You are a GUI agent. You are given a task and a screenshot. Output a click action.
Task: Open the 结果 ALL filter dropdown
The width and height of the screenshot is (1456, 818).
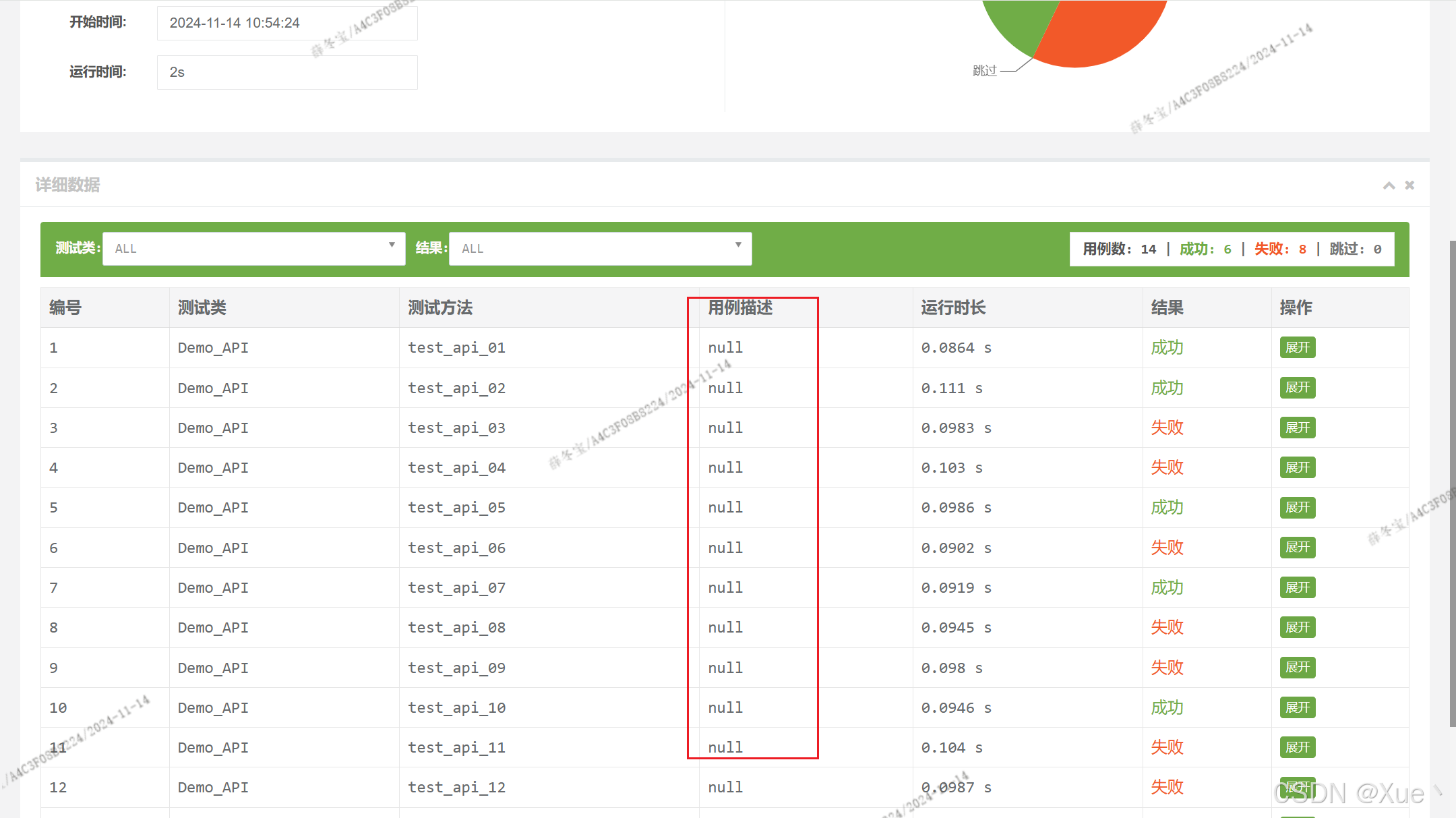pyautogui.click(x=600, y=249)
